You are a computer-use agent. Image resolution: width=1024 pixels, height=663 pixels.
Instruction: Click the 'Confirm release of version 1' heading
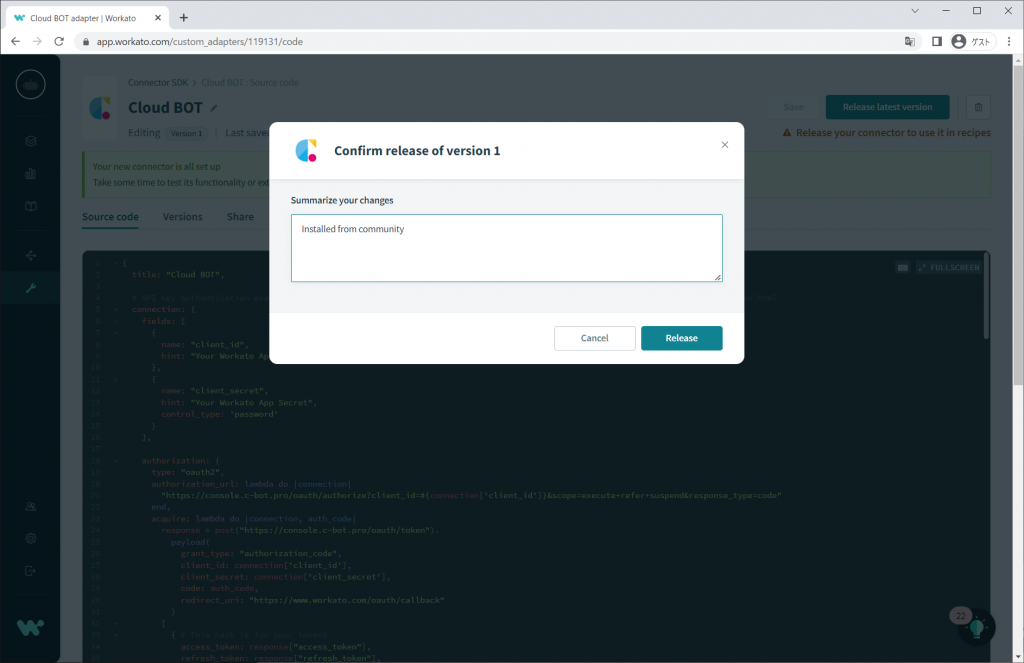pyautogui.click(x=417, y=151)
